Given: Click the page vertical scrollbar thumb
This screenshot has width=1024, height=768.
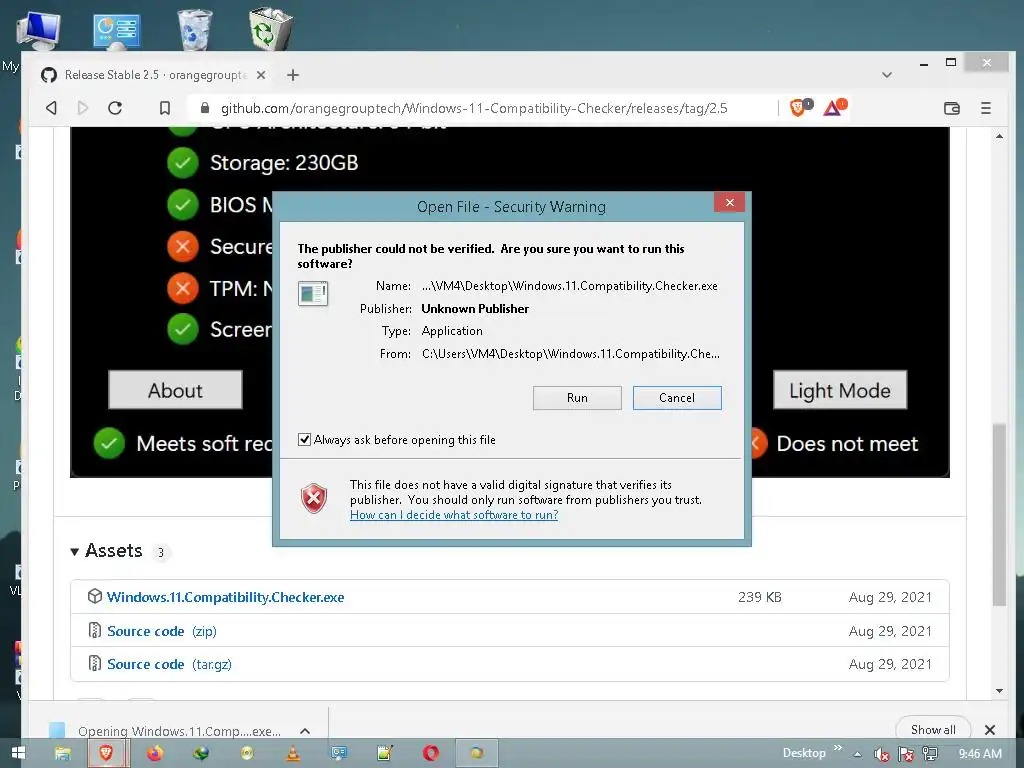Looking at the screenshot, I should tap(999, 515).
